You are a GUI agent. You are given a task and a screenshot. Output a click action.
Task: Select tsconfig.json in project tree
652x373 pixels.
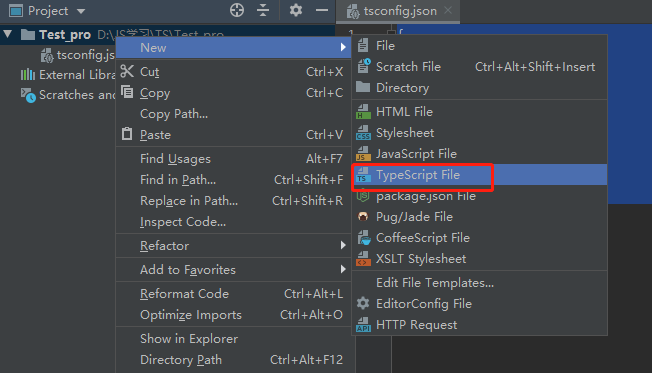(85, 54)
